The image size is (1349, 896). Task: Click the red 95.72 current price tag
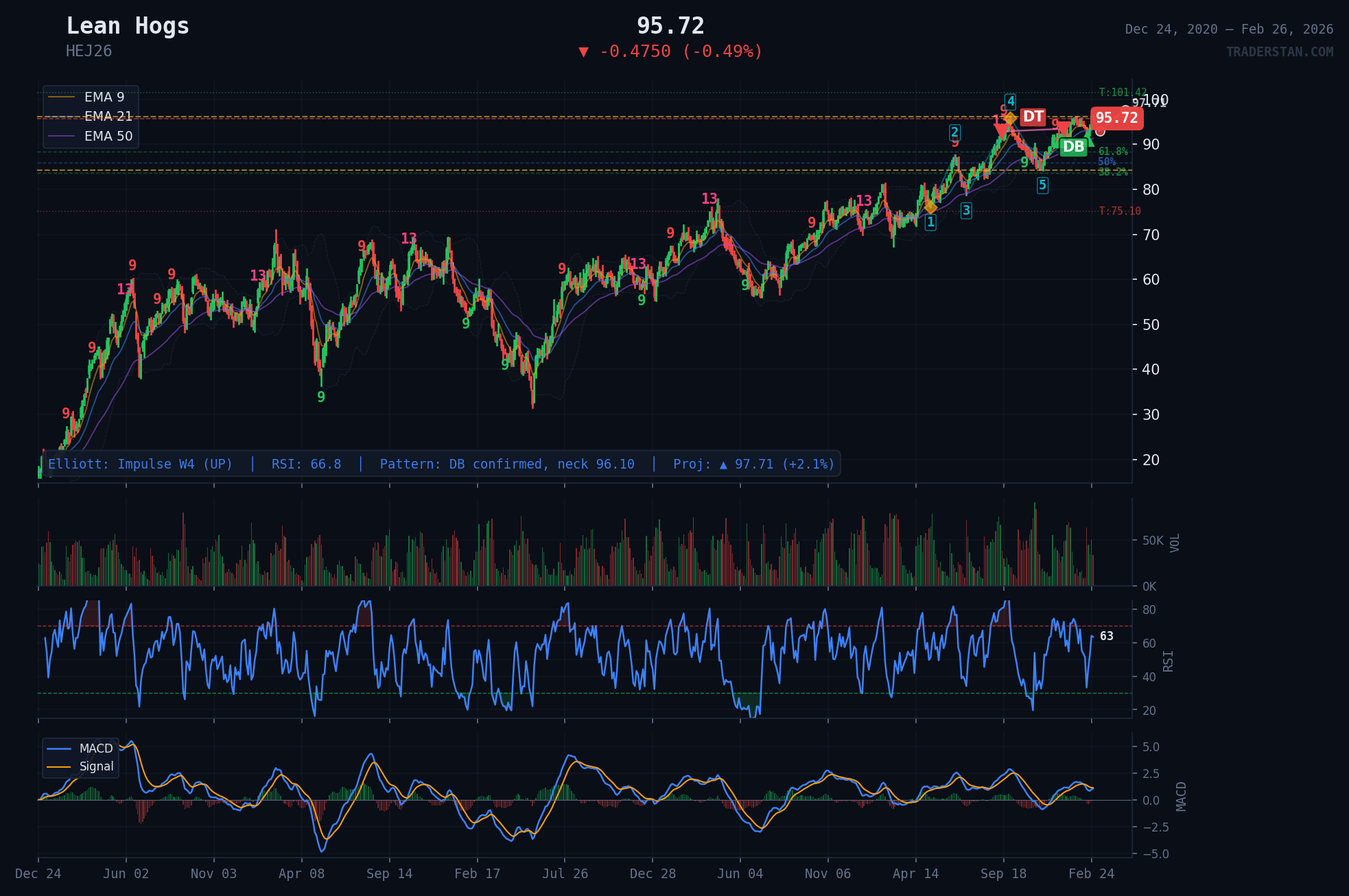tap(1116, 118)
